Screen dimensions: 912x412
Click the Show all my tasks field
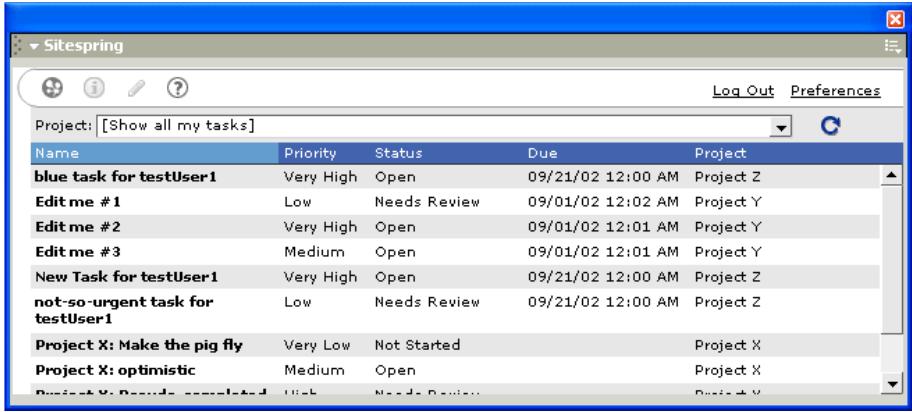coord(433,126)
